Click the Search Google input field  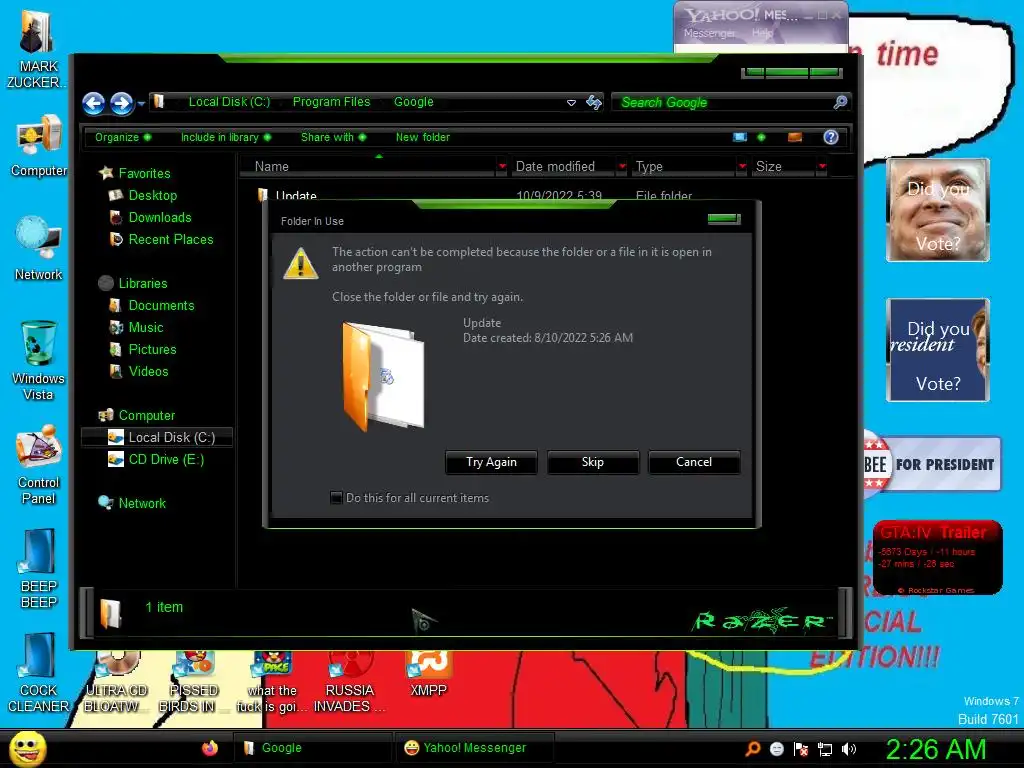tap(722, 103)
